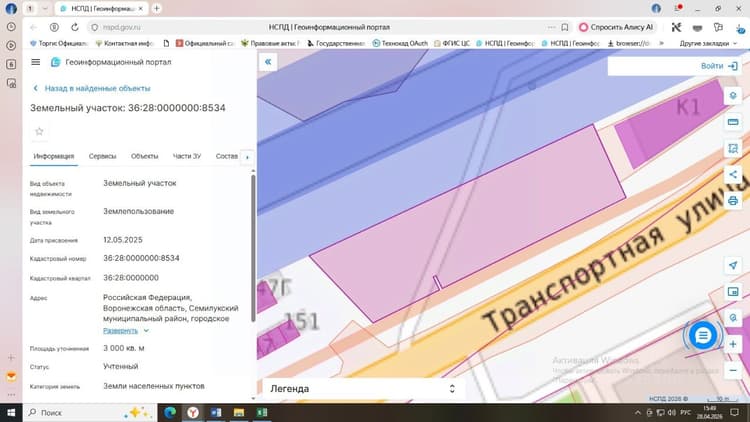Switch to the Состав tab
This screenshot has width=750, height=422.
[x=227, y=156]
